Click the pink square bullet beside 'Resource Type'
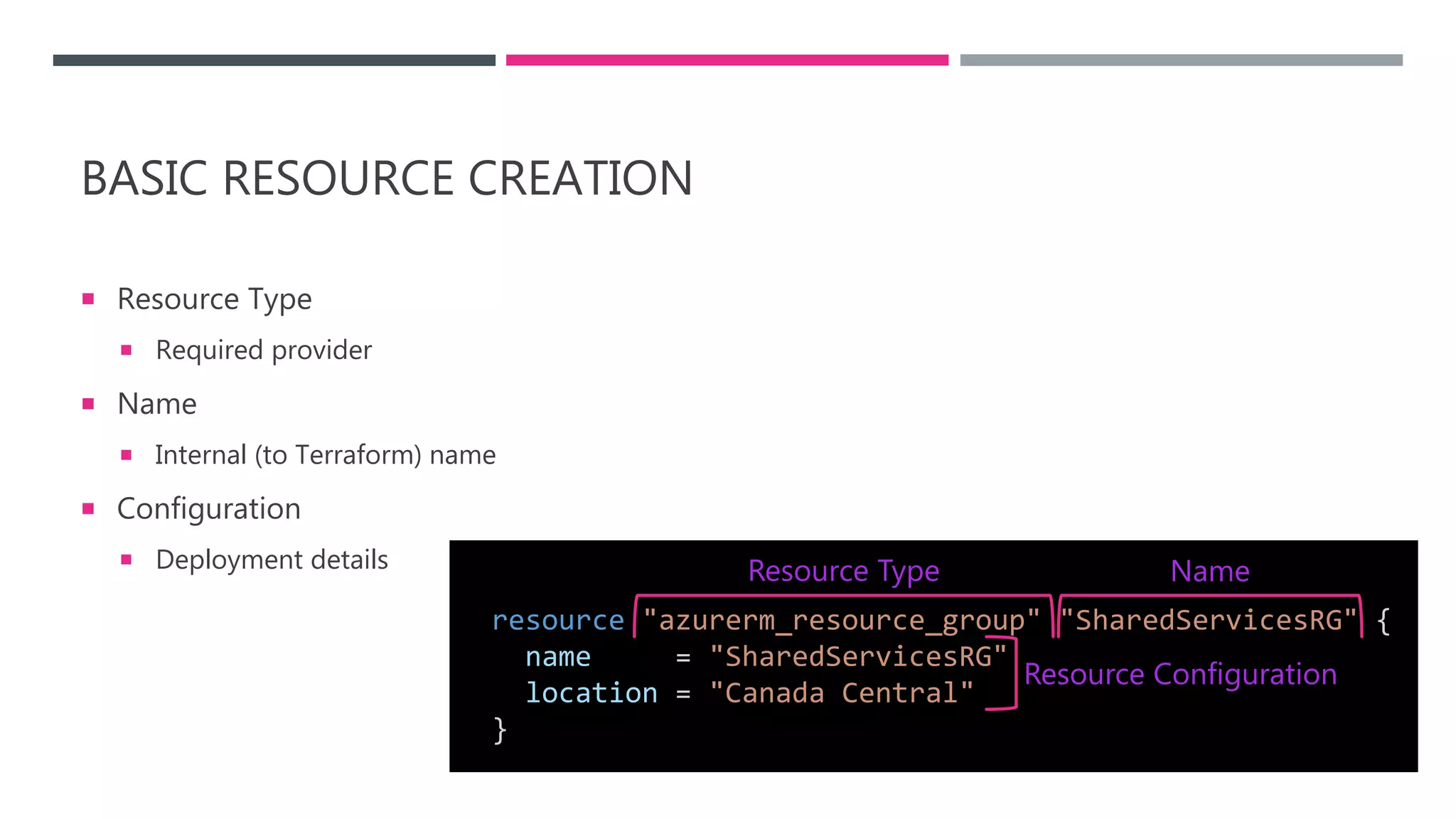The width and height of the screenshot is (1456, 819). pos(88,299)
